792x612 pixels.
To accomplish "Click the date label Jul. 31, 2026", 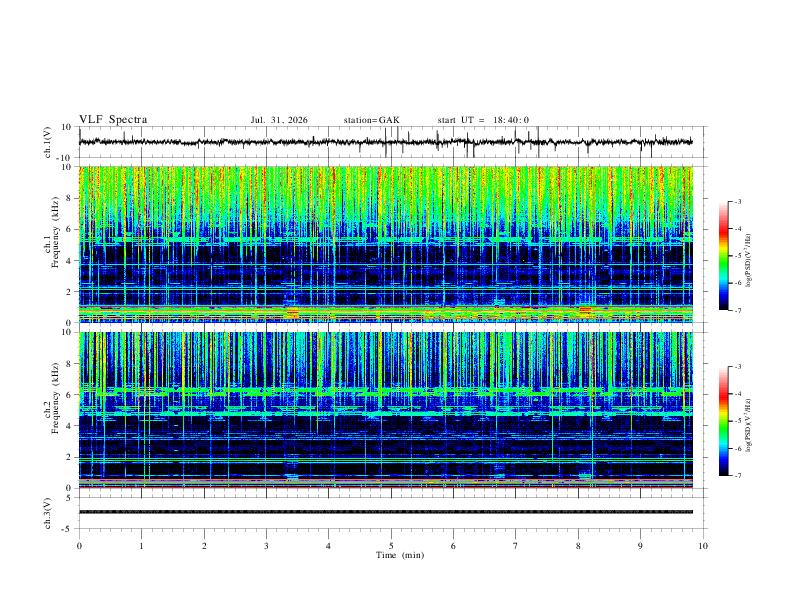I will coord(279,120).
